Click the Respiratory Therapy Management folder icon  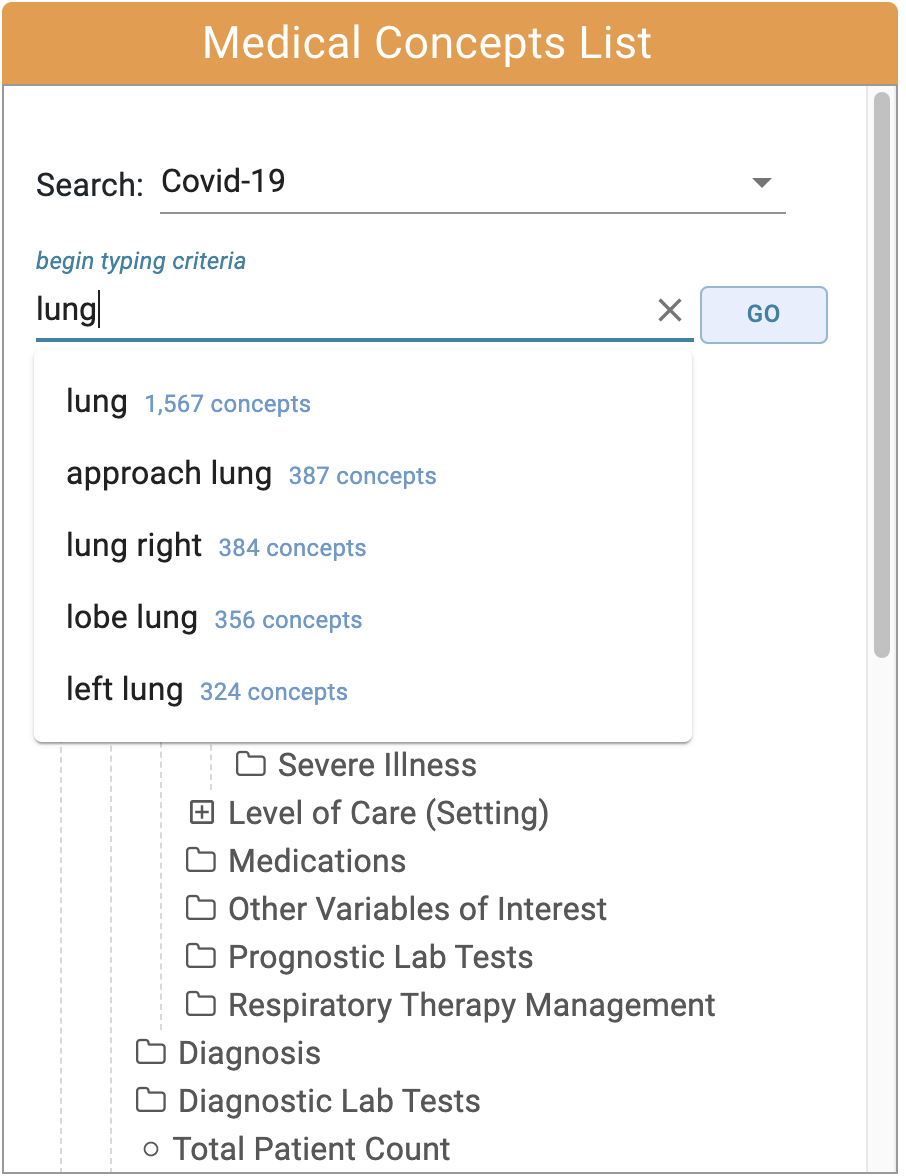click(x=201, y=1004)
